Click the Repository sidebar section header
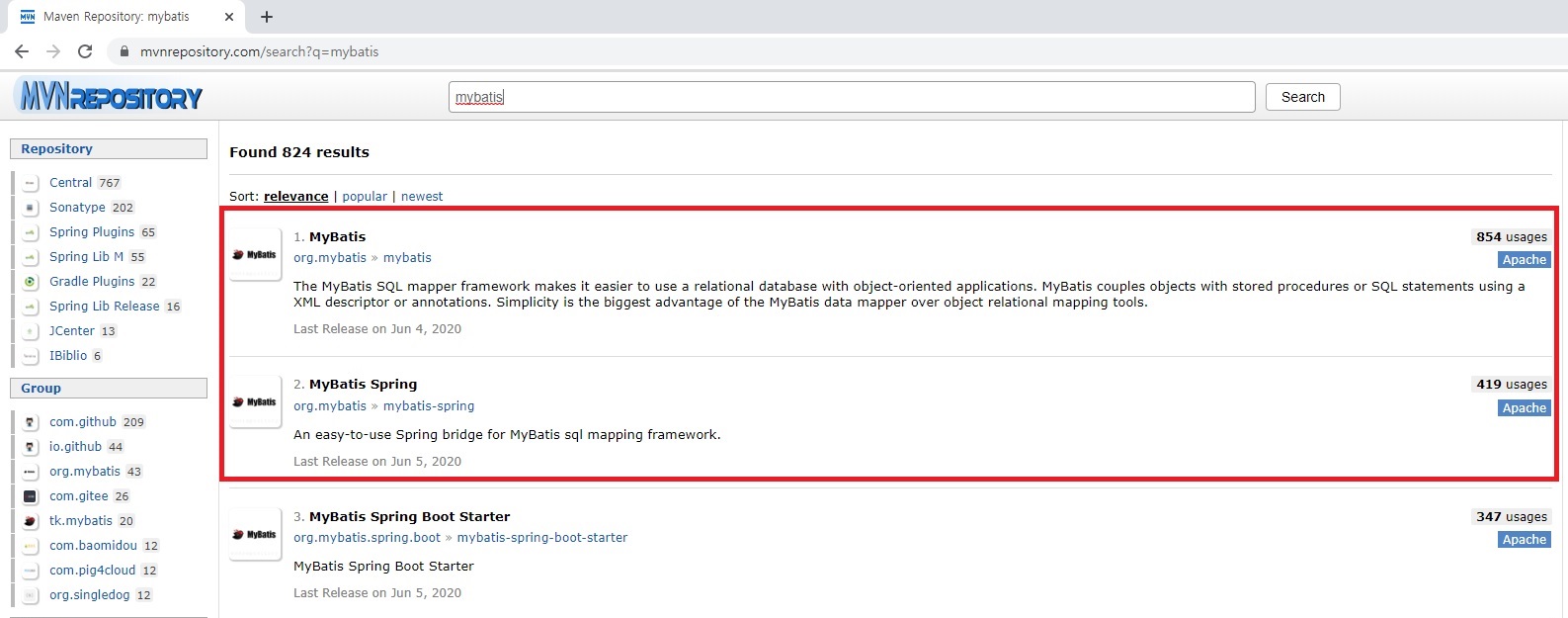Image resolution: width=1568 pixels, height=618 pixels. 109,149
